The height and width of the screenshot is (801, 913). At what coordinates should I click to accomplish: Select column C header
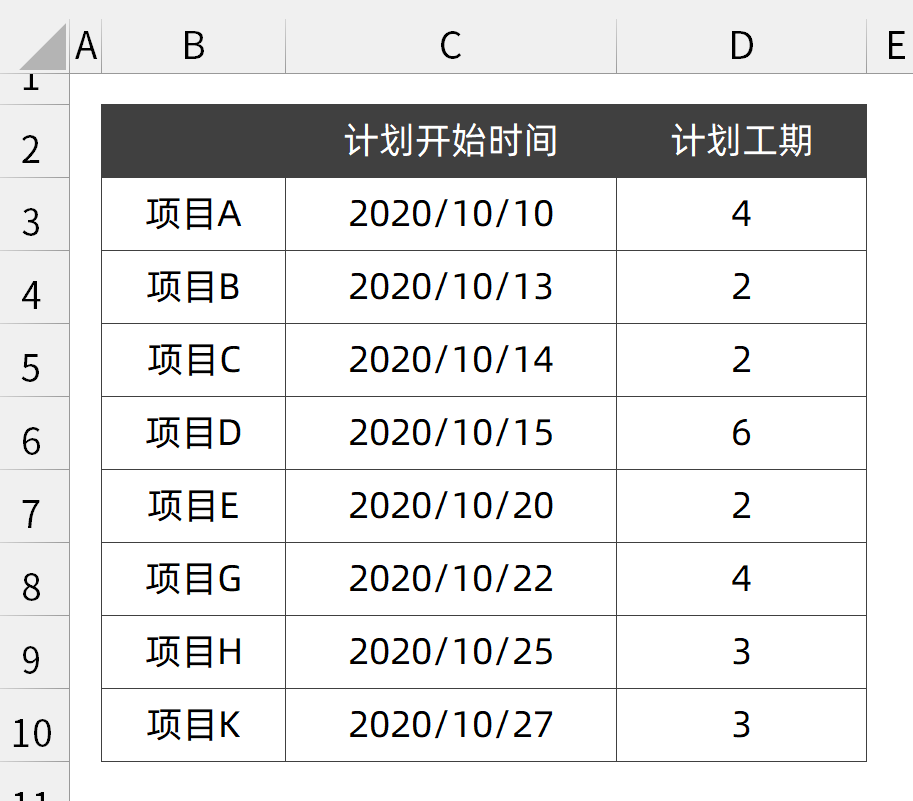[451, 46]
